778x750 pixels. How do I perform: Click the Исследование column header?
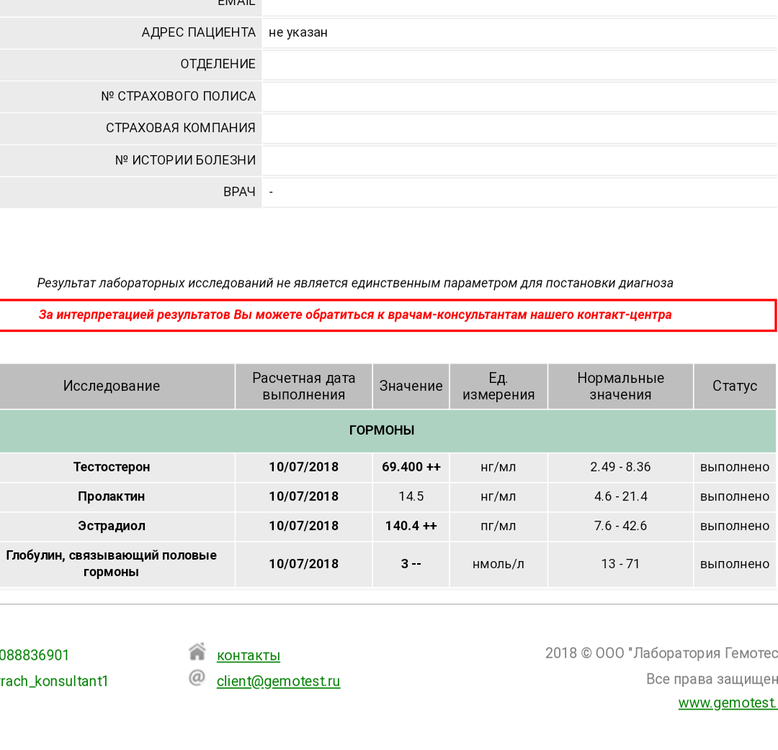pyautogui.click(x=112, y=386)
